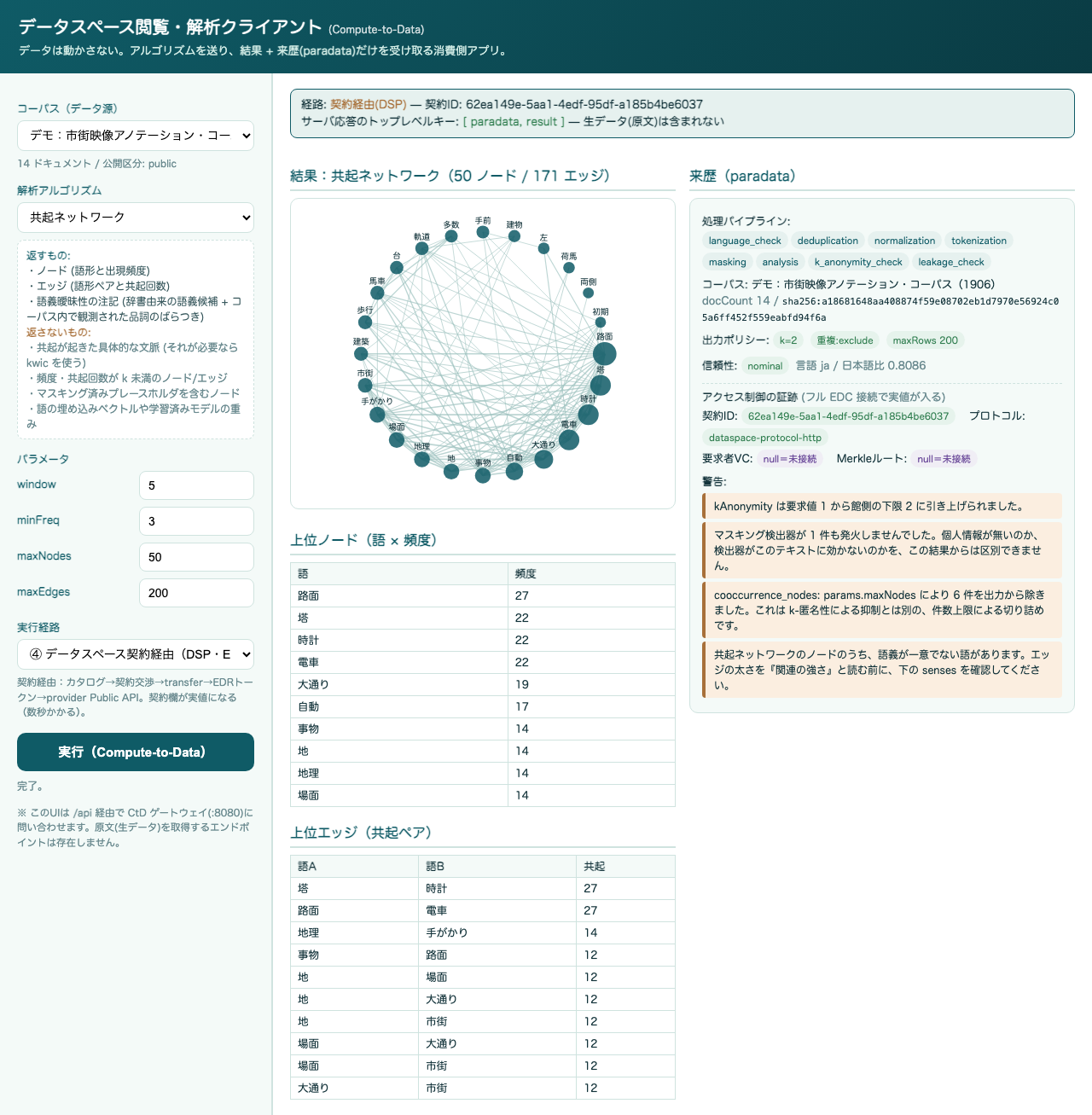Viewport: 1092px width, 1115px height.
Task: Click the maxNodes input showing 50
Action: pyautogui.click(x=196, y=557)
